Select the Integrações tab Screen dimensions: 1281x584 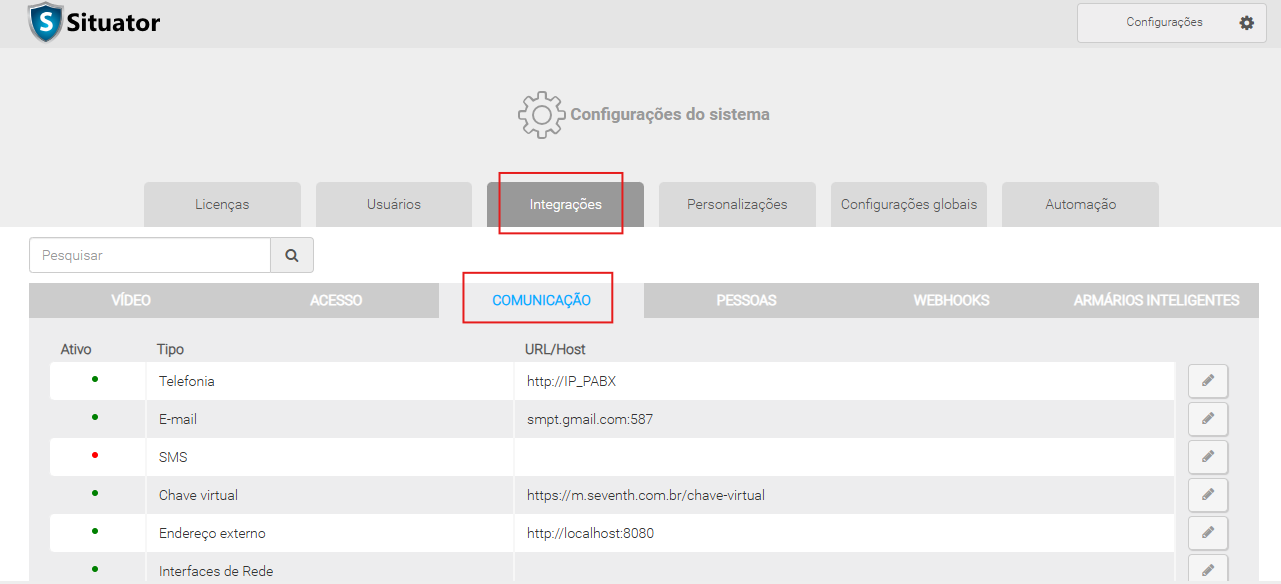(565, 204)
